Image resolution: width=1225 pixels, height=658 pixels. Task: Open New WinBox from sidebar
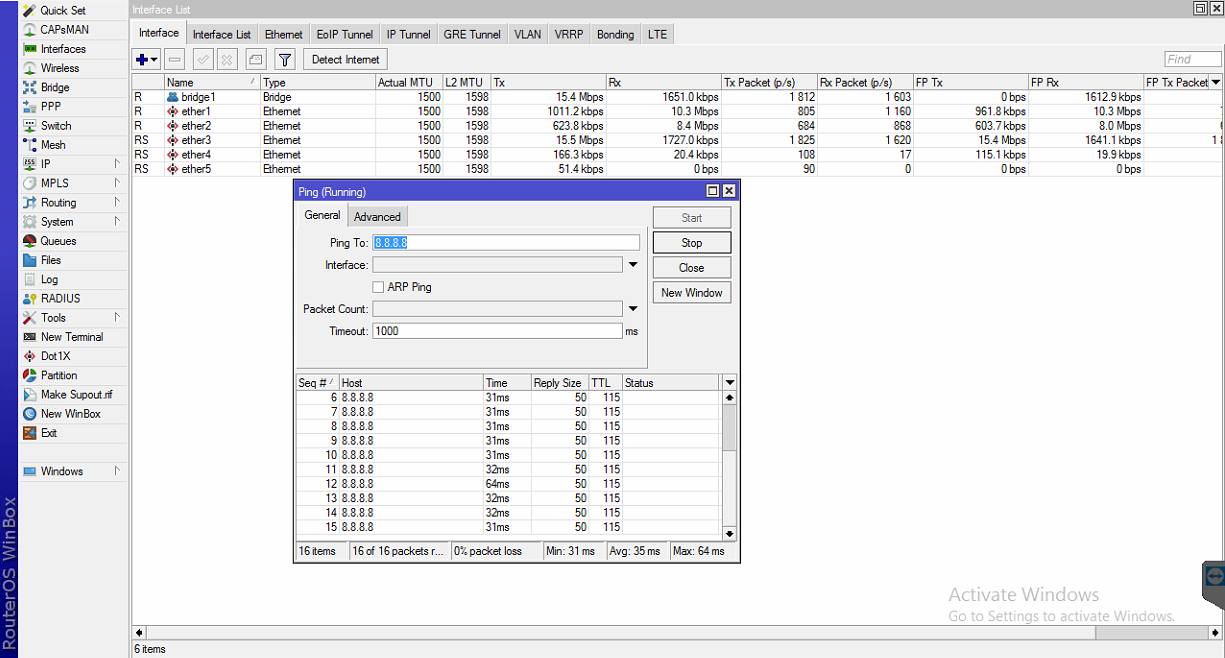click(x=70, y=413)
